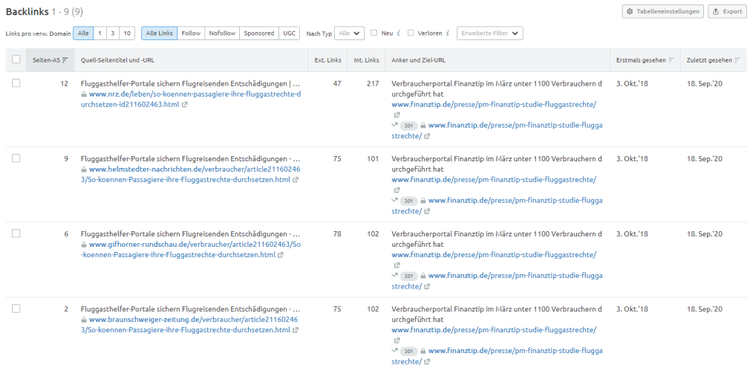Select checkbox for helmstedter-nachrichten row

pos(16,158)
